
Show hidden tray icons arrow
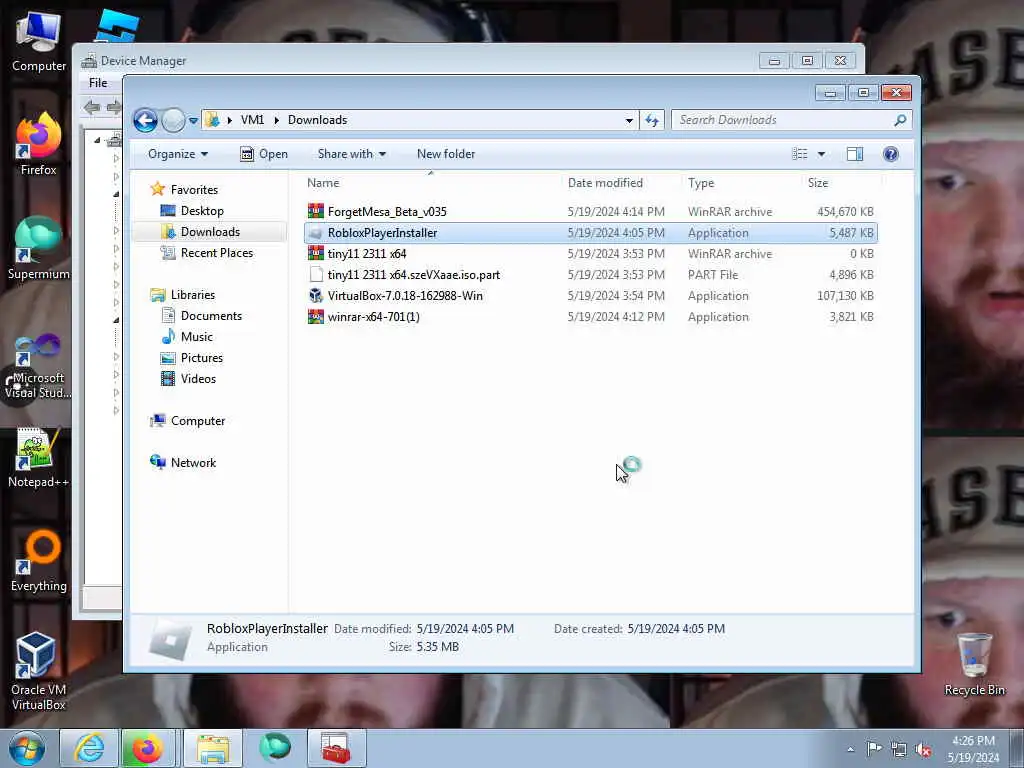(x=850, y=749)
